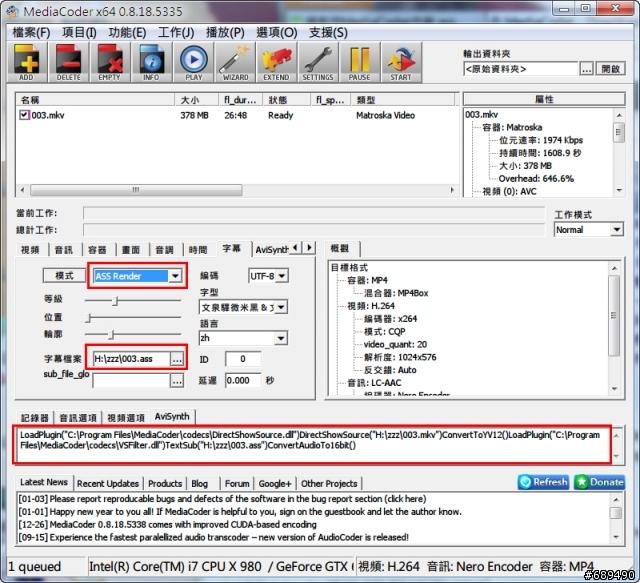Open the Normal work mode dropdown
640x583 pixels.
click(x=617, y=230)
